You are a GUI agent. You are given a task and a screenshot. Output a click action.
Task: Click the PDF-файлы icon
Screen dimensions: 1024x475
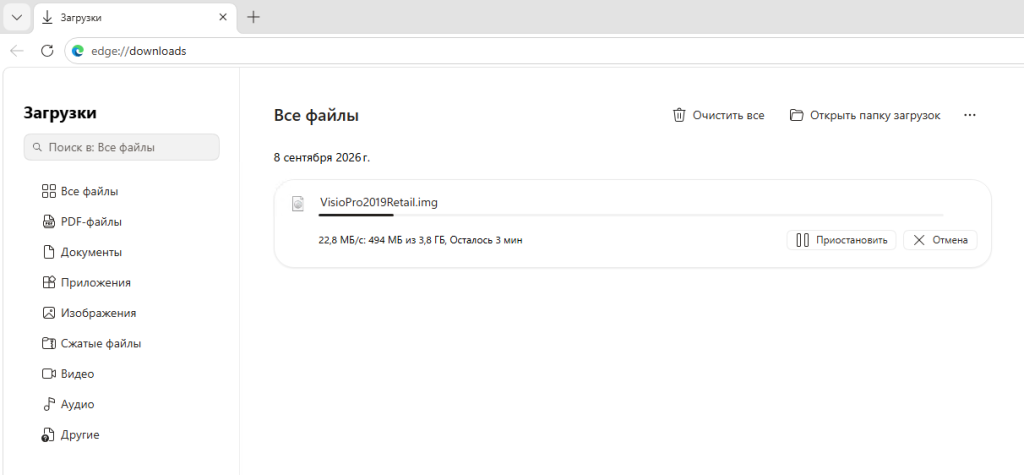(x=48, y=222)
